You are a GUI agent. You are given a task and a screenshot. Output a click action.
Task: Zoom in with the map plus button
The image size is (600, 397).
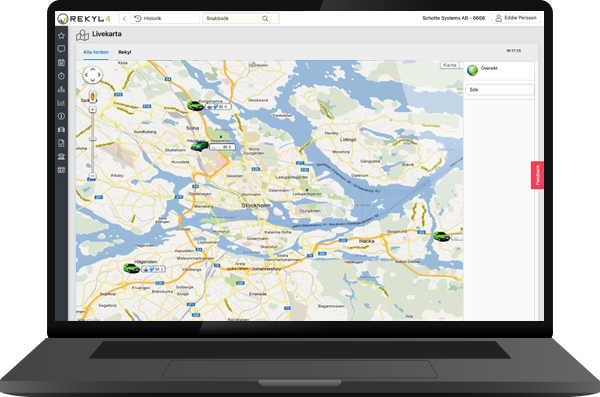point(93,109)
